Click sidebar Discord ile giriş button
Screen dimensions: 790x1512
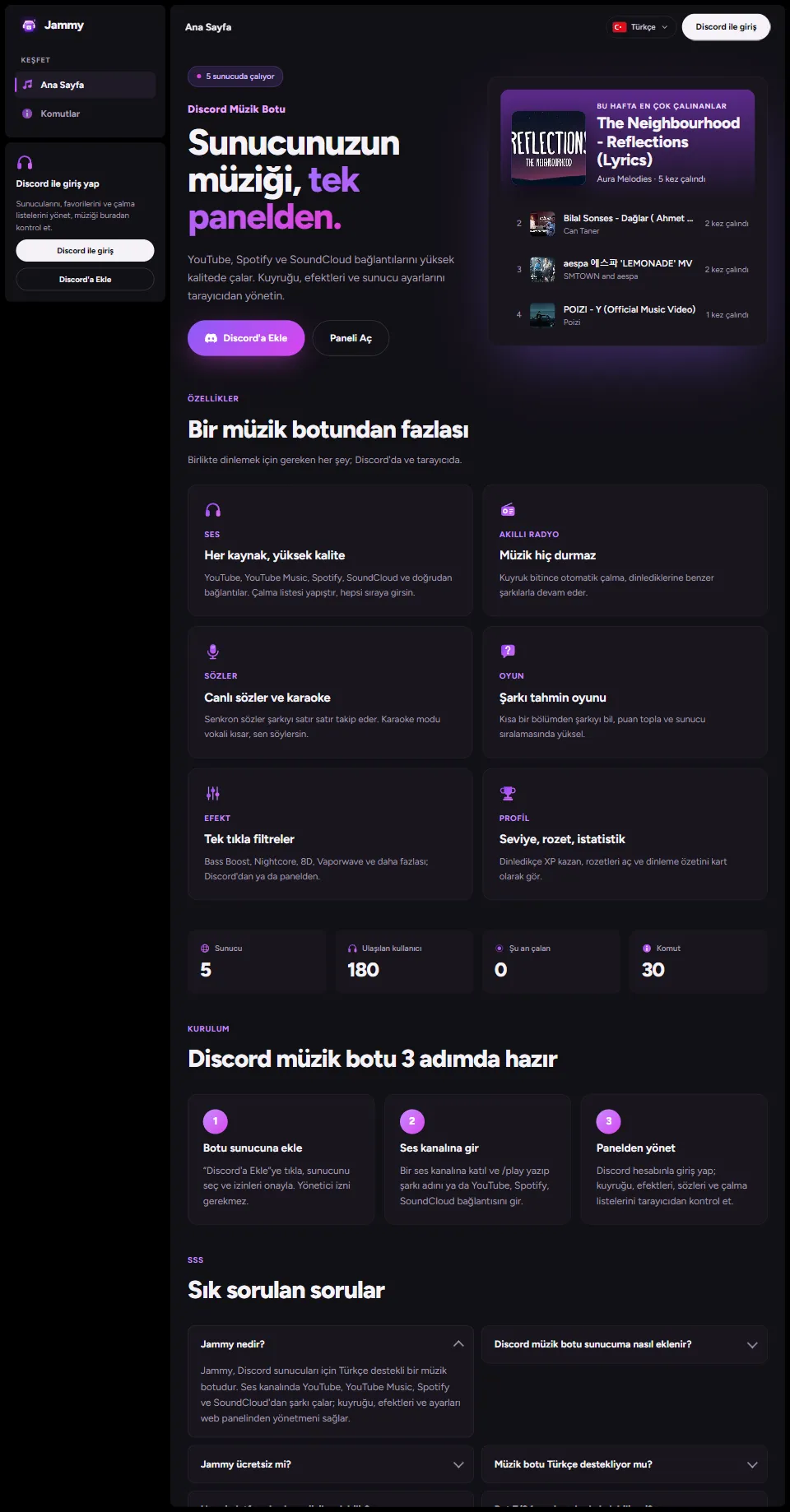point(85,251)
